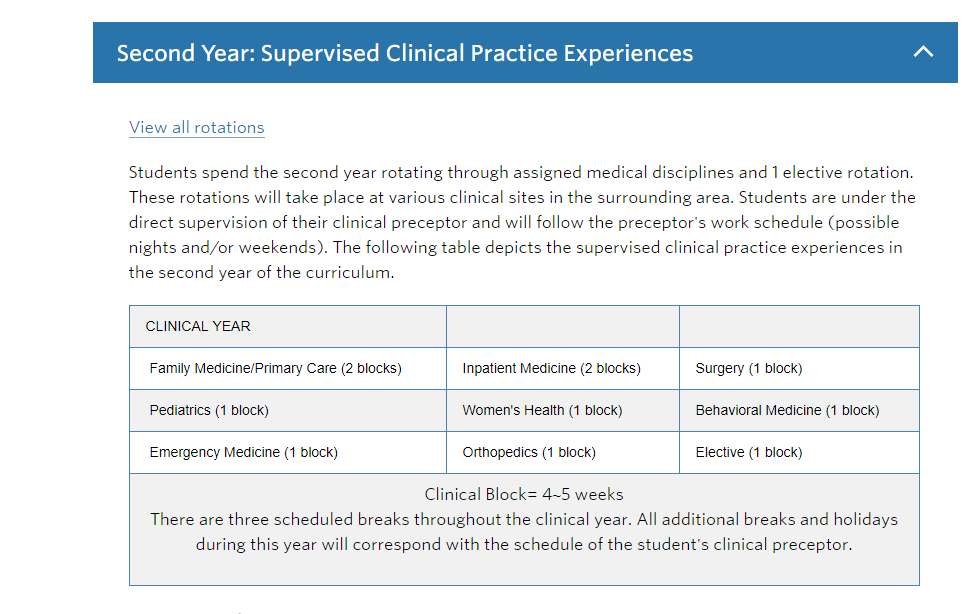Collapse the section using the chevron-up icon
The image size is (976, 614).
923,52
